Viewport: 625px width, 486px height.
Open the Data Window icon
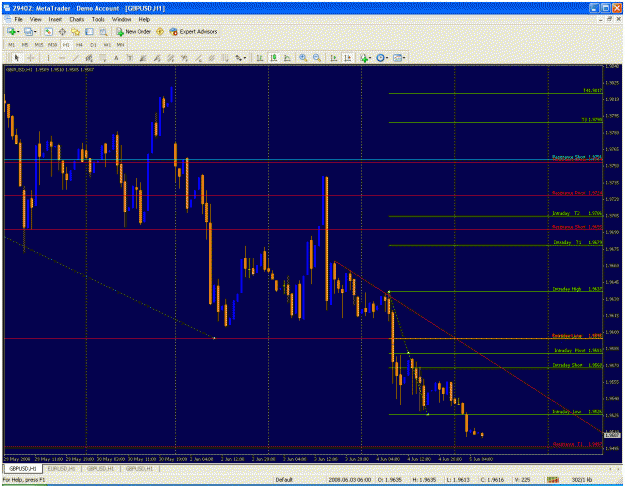[x=62, y=31]
